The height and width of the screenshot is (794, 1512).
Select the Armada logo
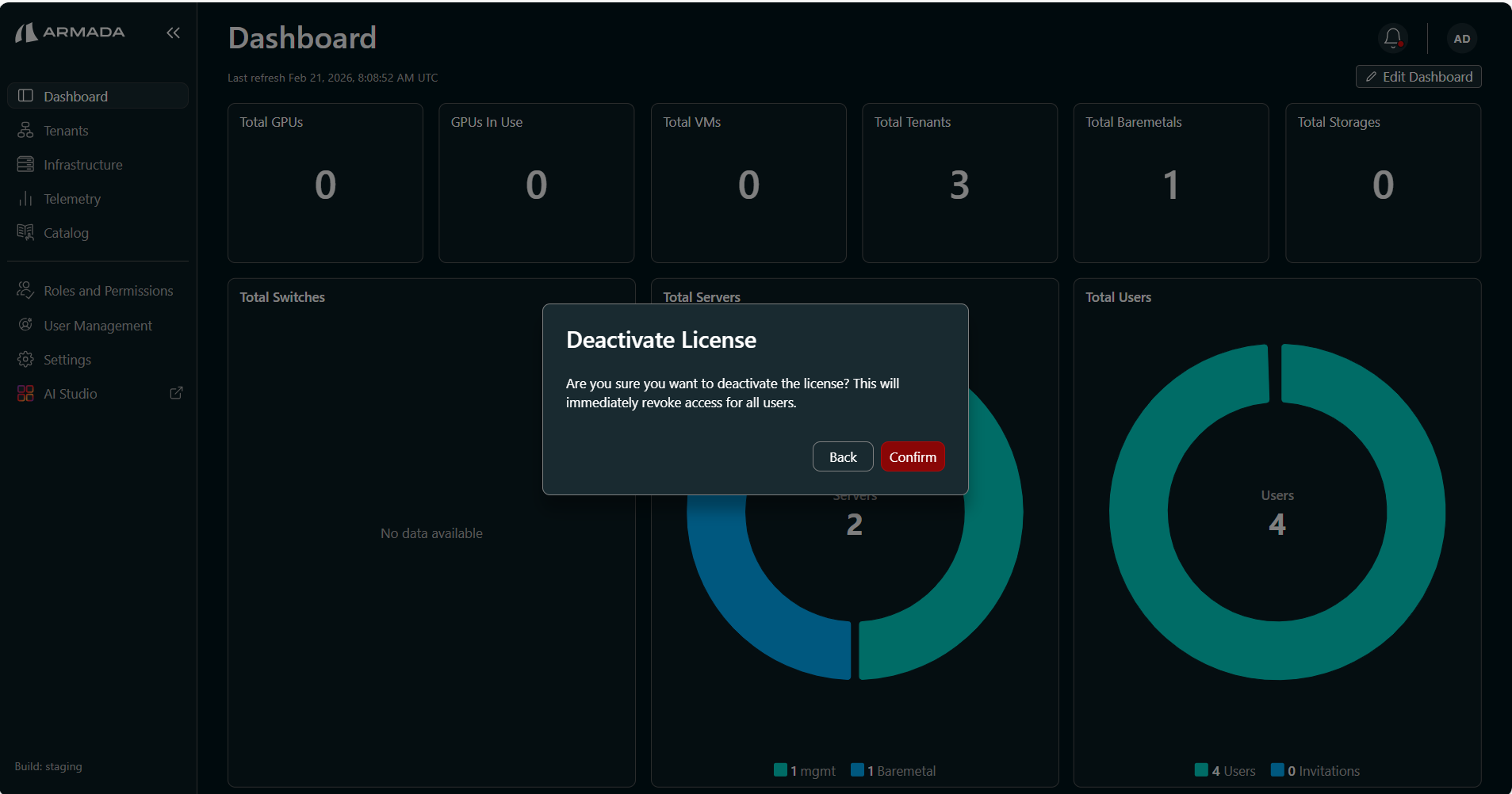[x=70, y=32]
